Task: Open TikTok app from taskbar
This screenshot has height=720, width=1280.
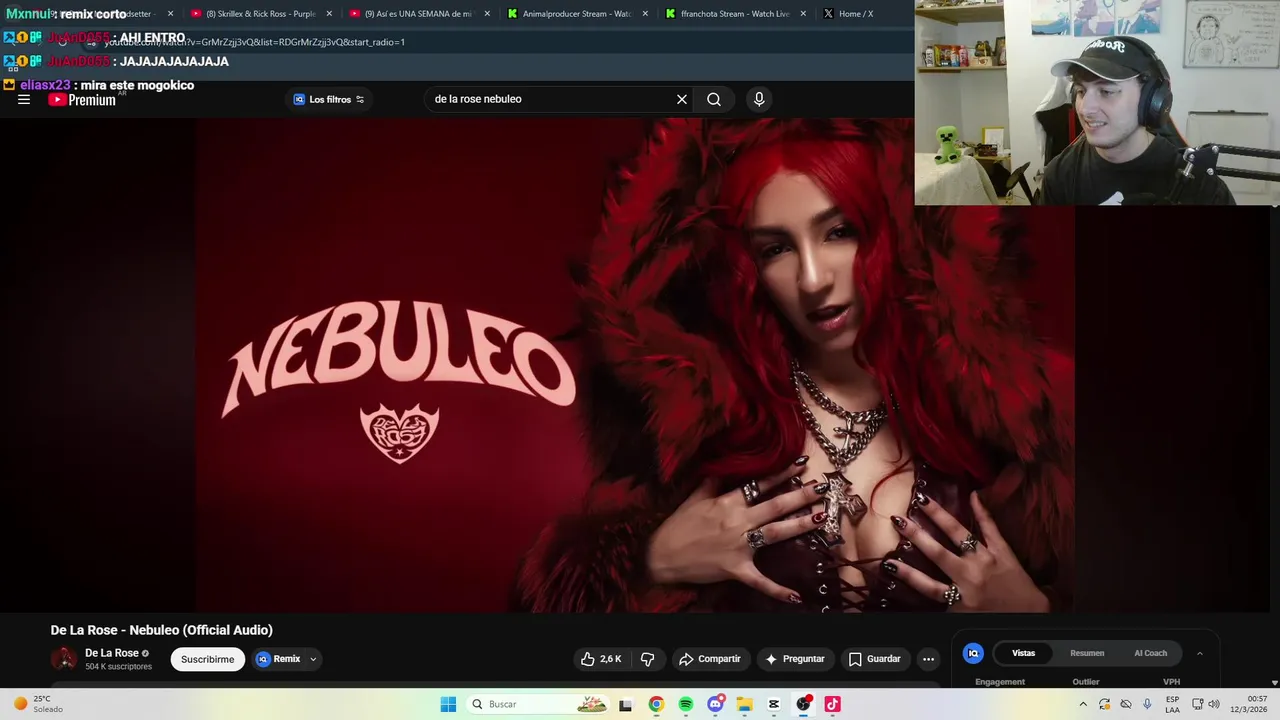Action: [x=833, y=704]
